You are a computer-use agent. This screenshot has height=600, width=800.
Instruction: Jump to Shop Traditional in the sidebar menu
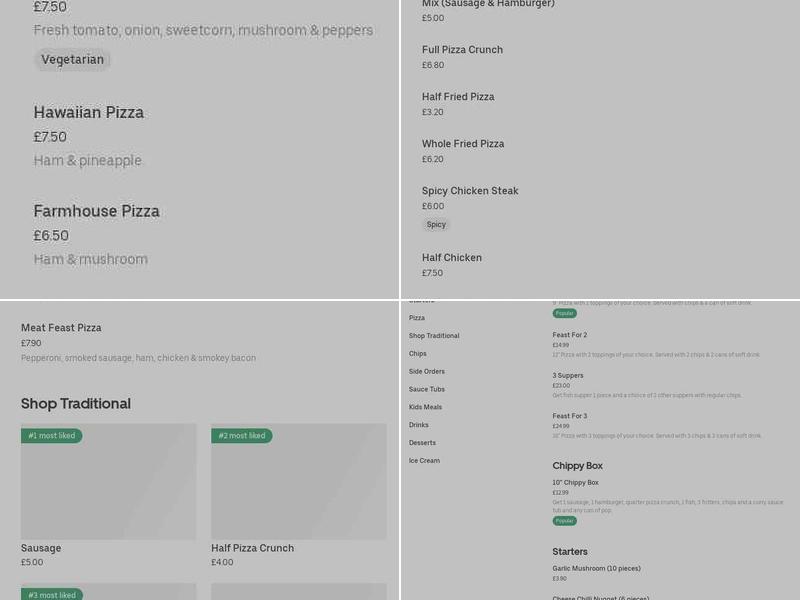coord(434,336)
